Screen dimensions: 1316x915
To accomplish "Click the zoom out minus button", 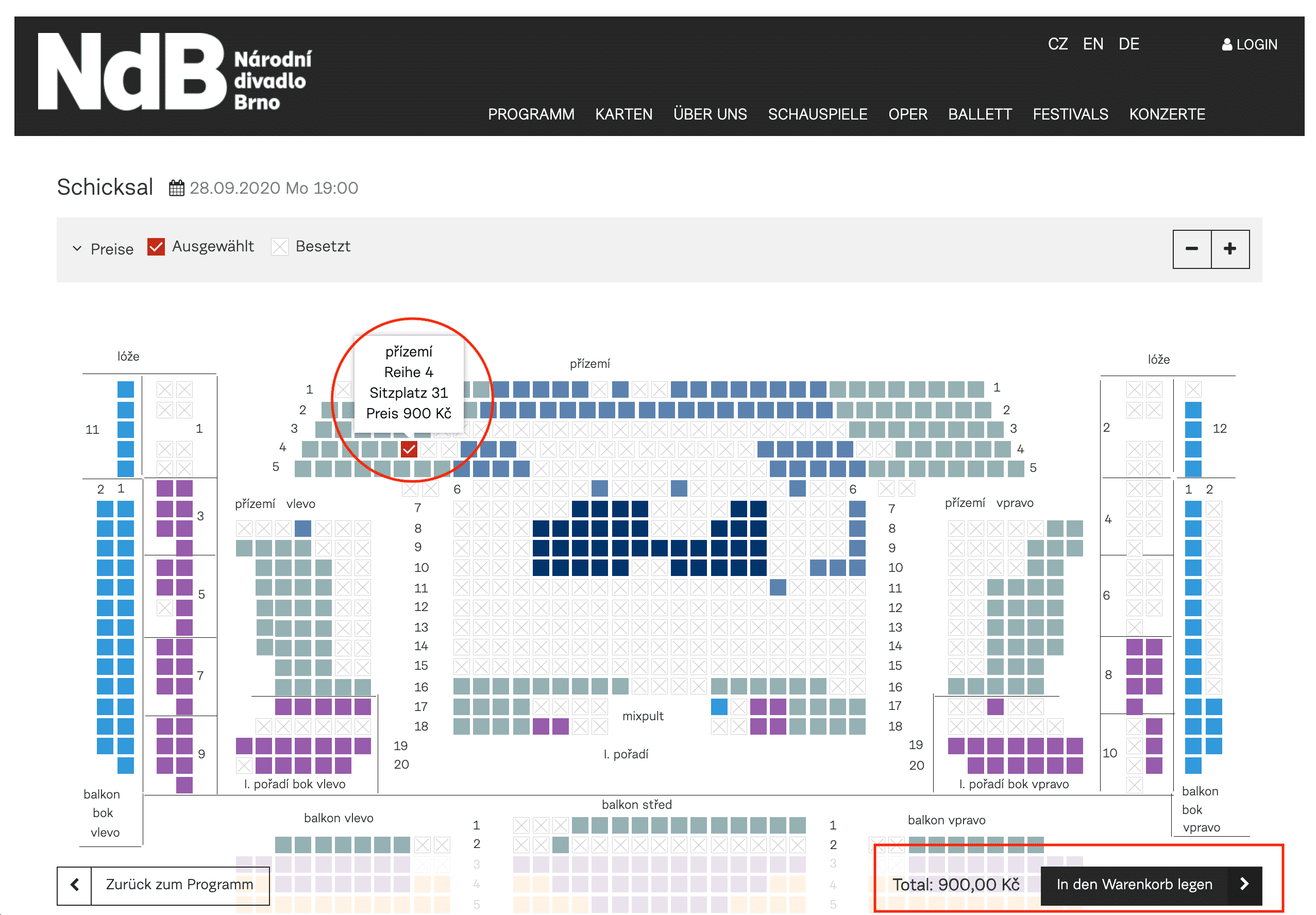I will pyautogui.click(x=1191, y=249).
